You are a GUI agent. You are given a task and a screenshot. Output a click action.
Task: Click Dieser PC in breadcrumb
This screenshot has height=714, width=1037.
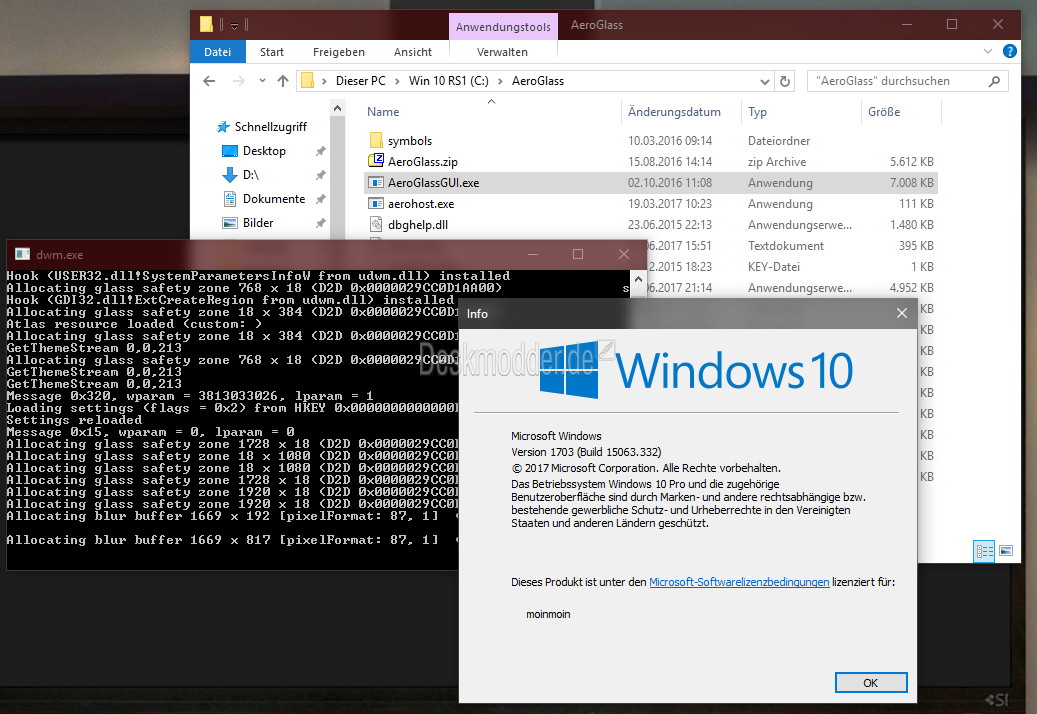pos(360,81)
